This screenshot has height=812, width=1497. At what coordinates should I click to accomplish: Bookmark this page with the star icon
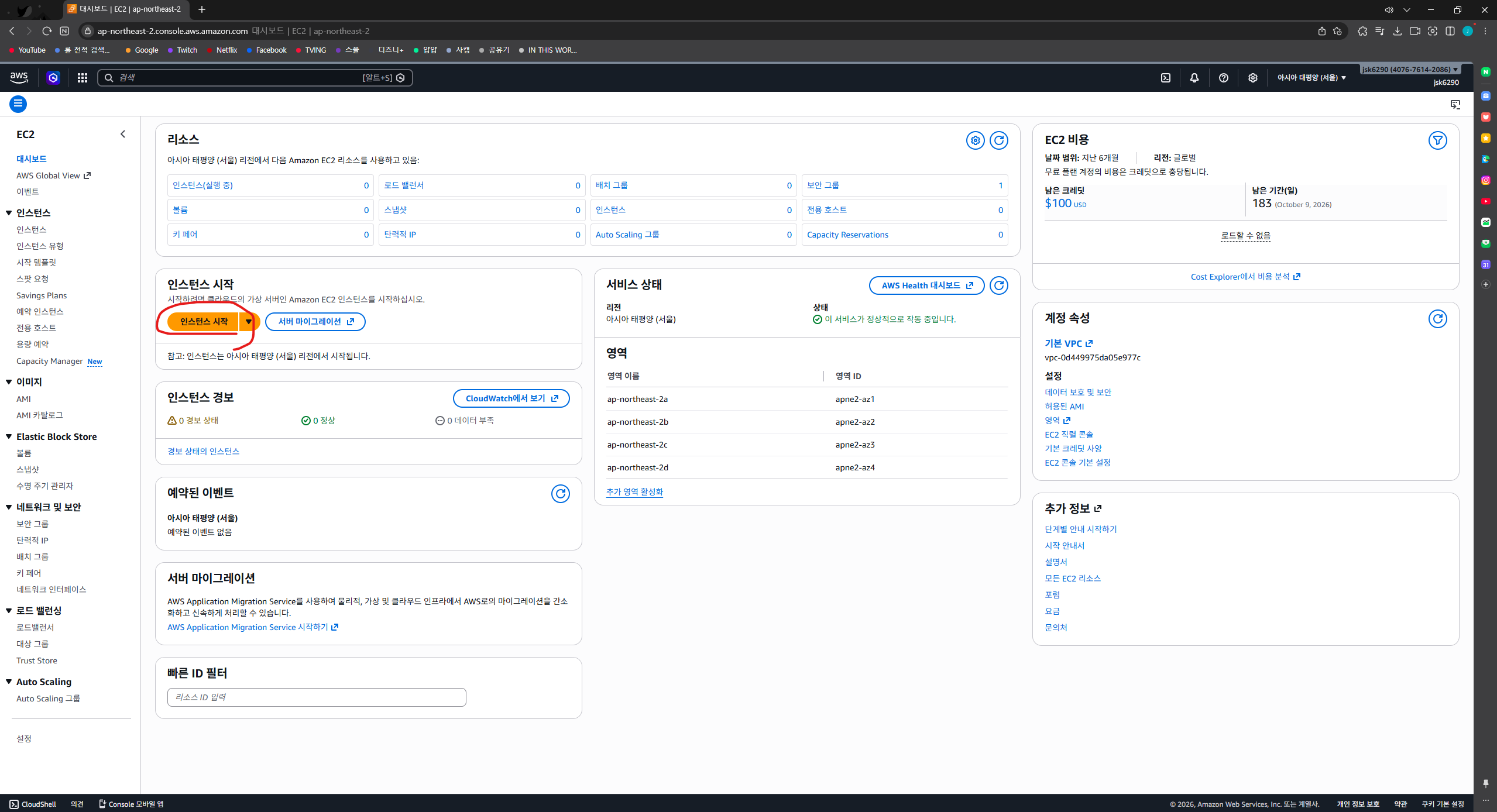[1337, 31]
